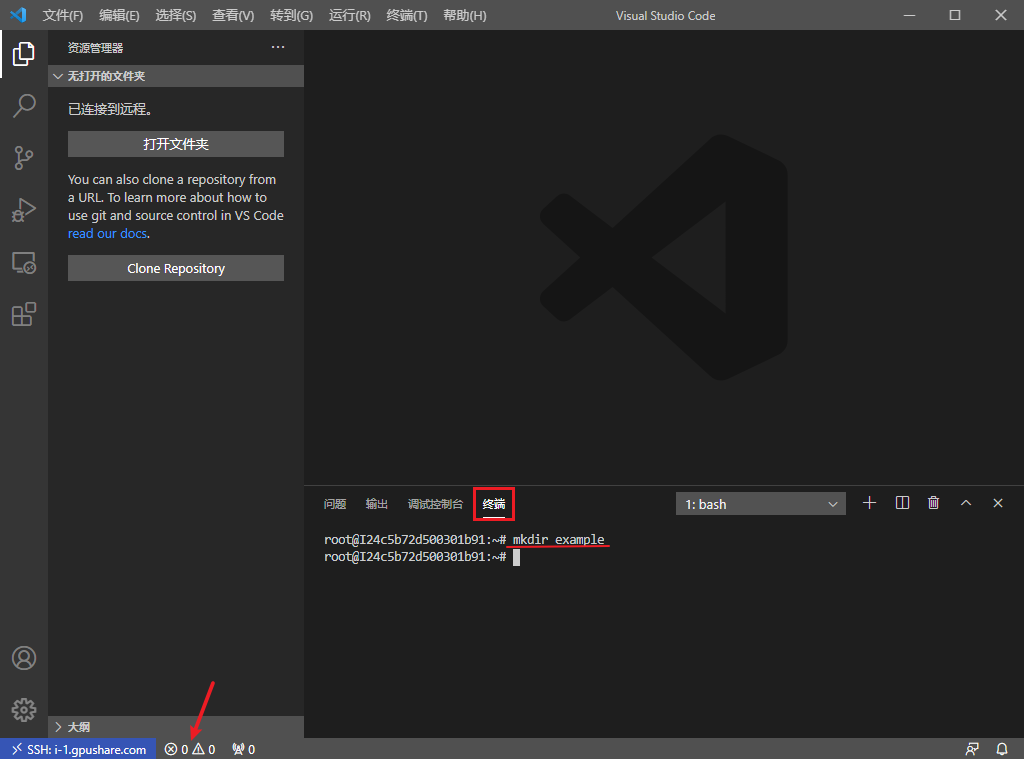The image size is (1024, 759).
Task: Expand the 大纲 outline section
Action: 176,726
